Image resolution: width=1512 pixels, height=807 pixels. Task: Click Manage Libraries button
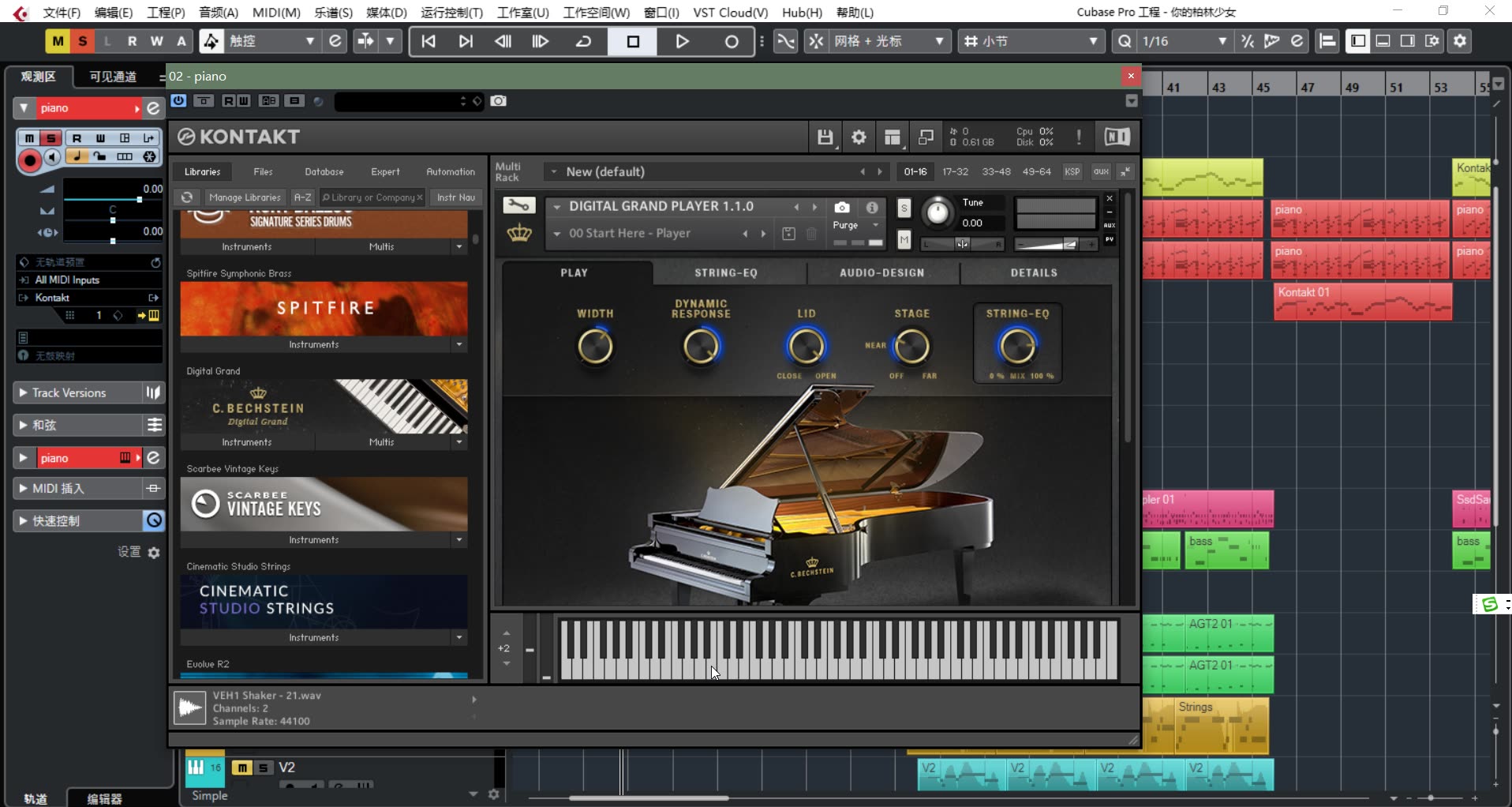pos(245,197)
